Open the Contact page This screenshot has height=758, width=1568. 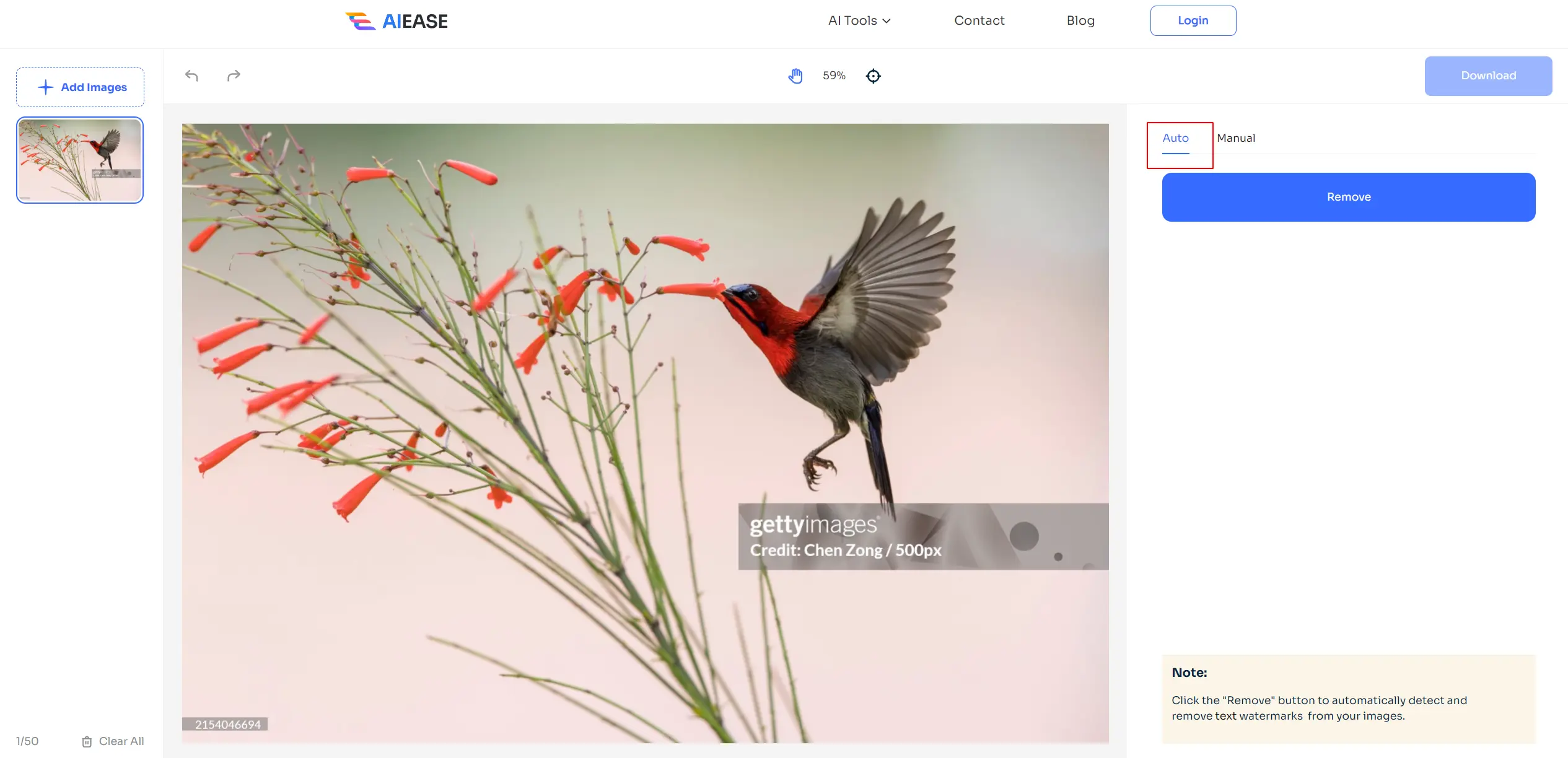(x=979, y=20)
